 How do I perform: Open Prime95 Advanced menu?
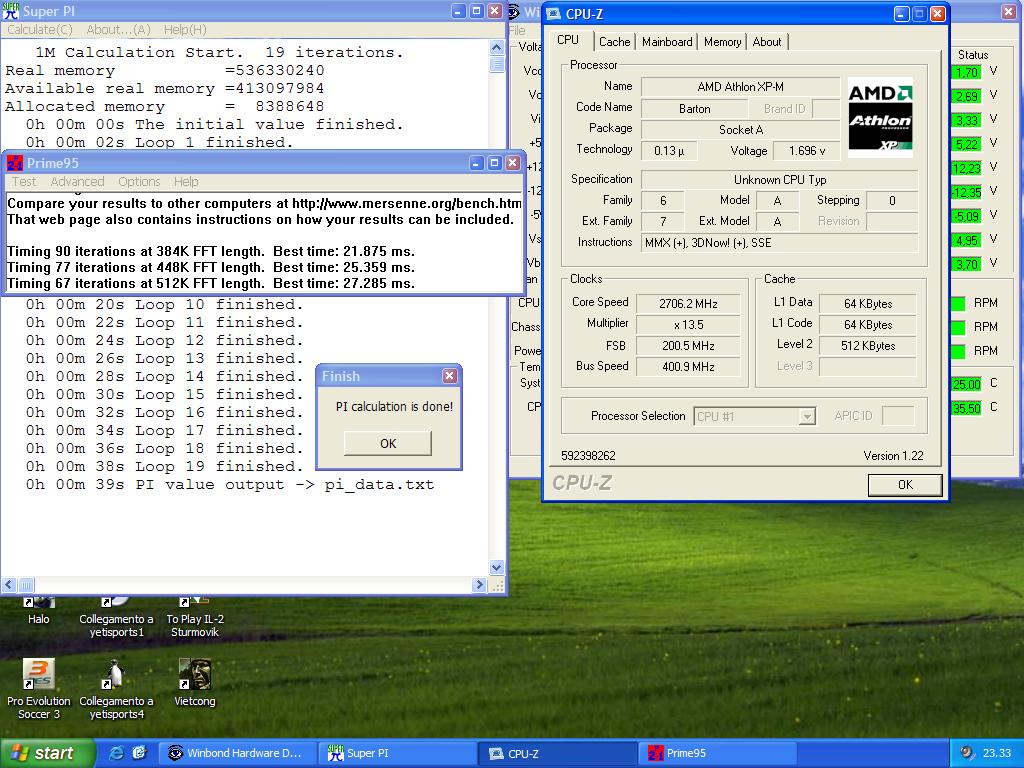(x=77, y=182)
